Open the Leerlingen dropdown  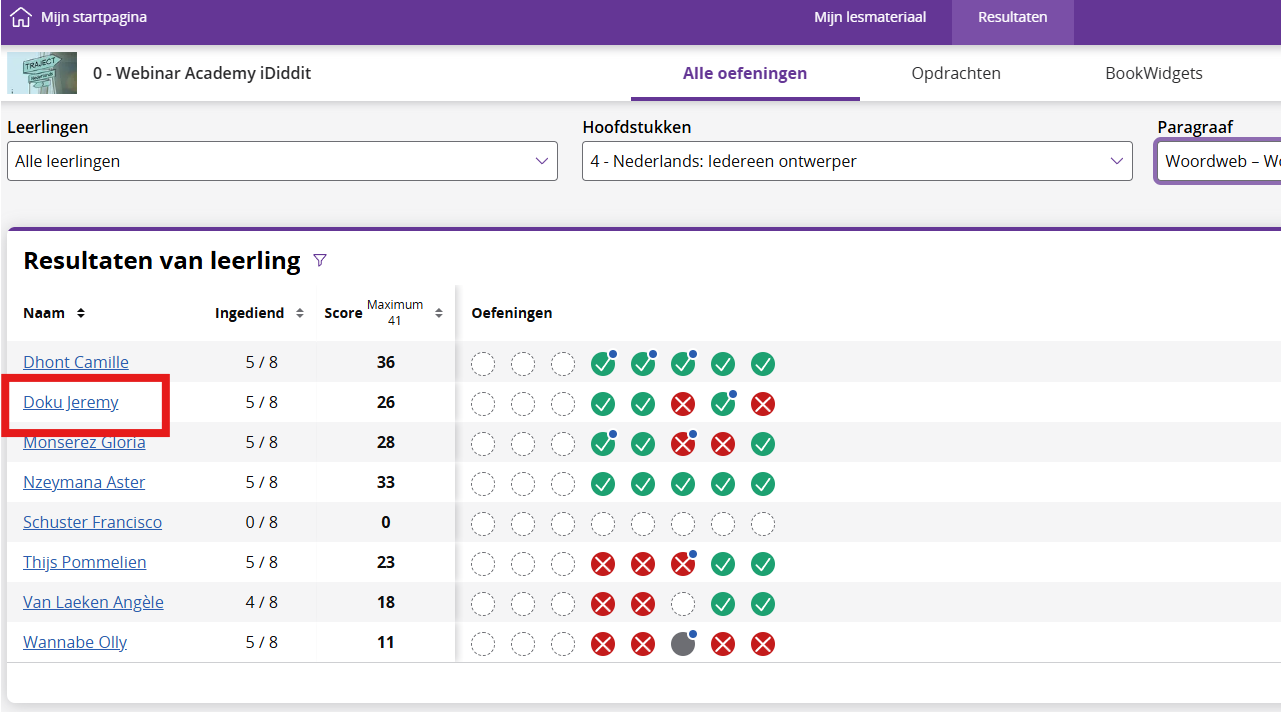[282, 161]
